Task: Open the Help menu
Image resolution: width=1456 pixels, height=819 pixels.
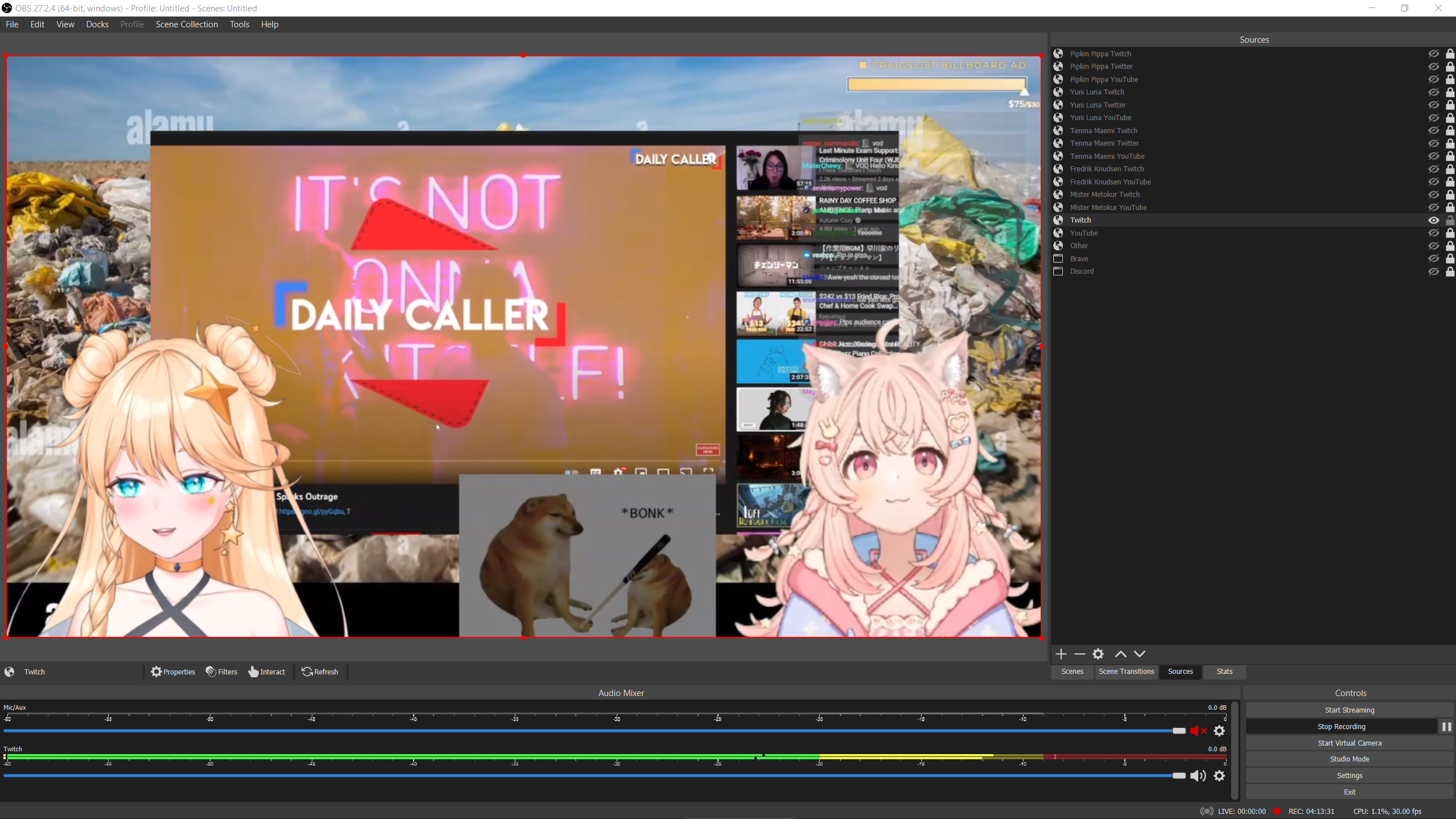Action: click(x=270, y=24)
